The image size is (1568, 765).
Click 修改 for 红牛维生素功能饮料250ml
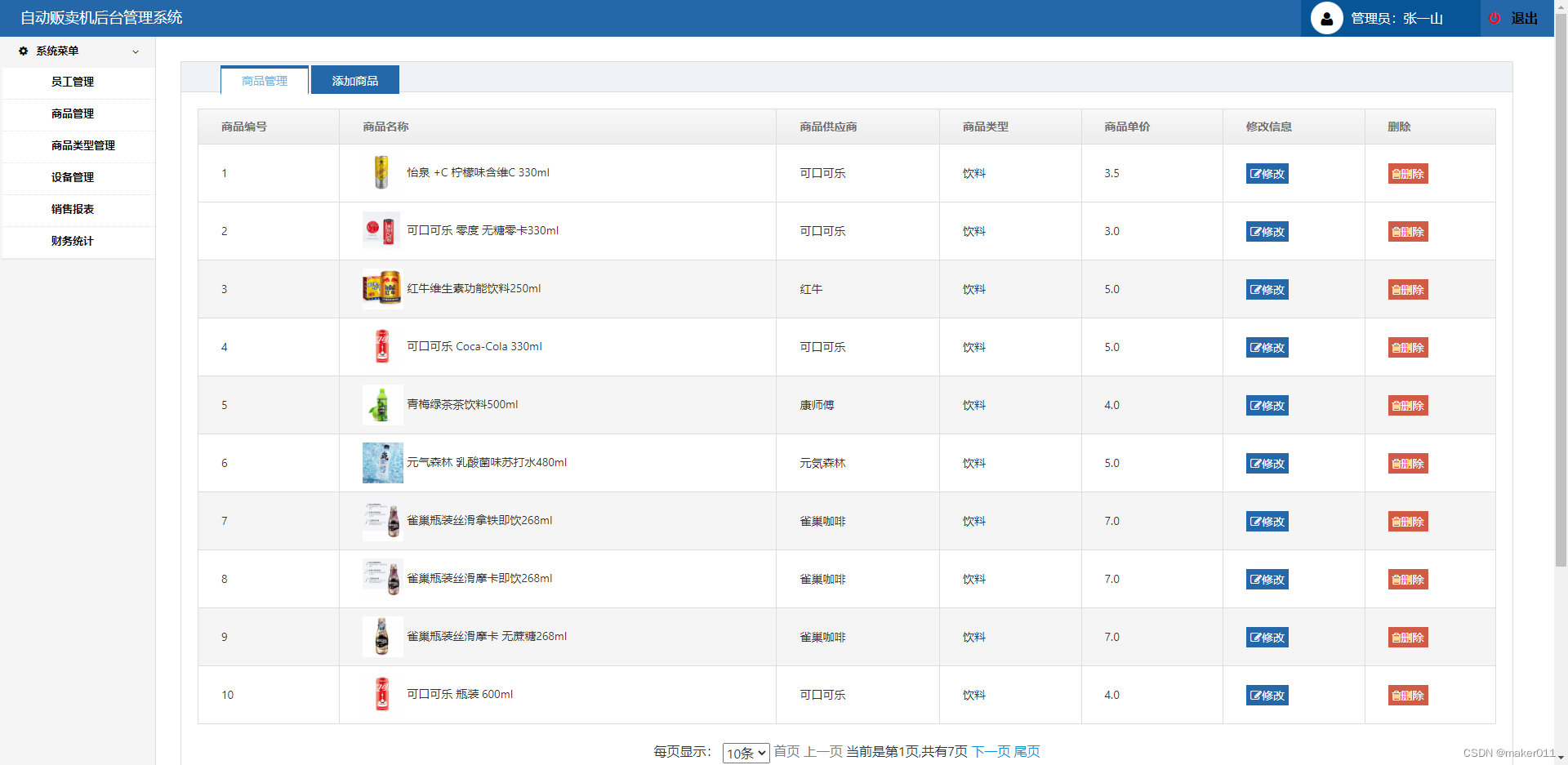1267,290
